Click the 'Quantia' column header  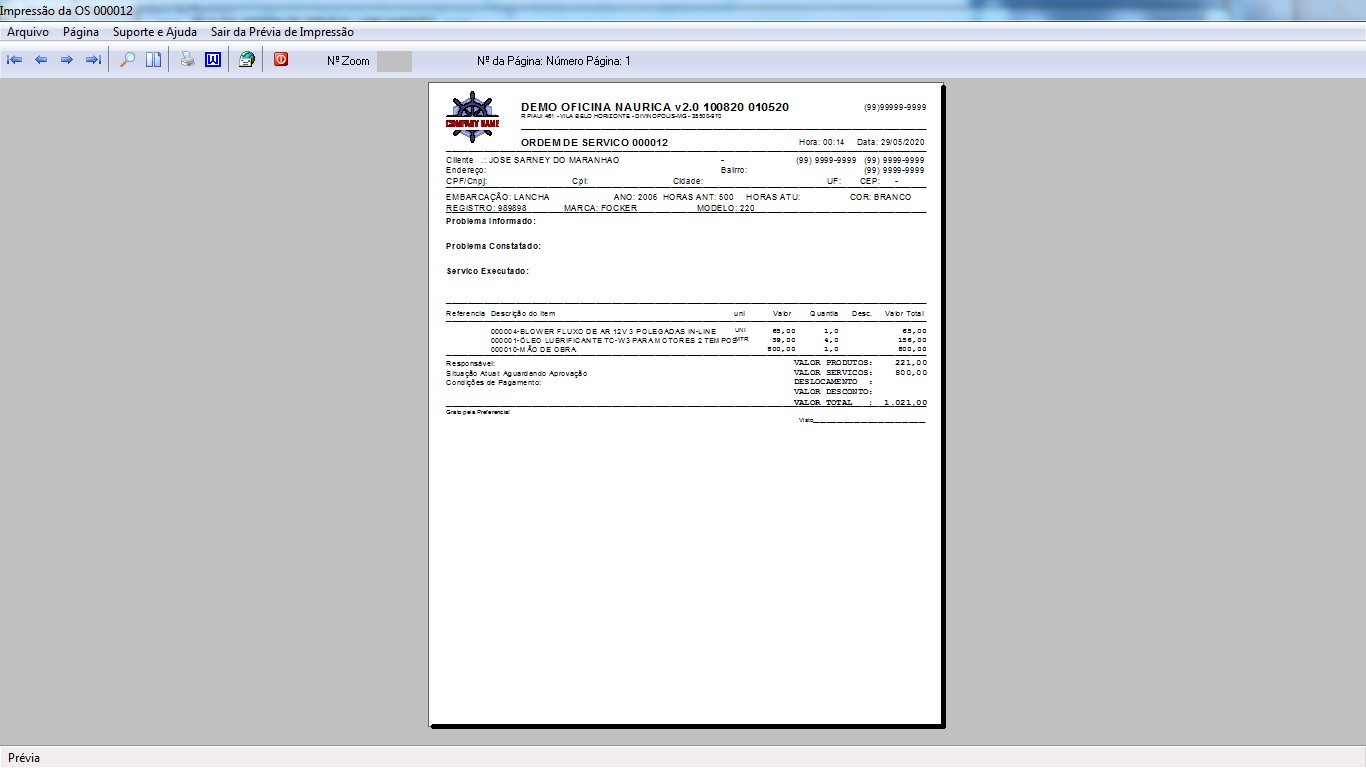(x=824, y=314)
